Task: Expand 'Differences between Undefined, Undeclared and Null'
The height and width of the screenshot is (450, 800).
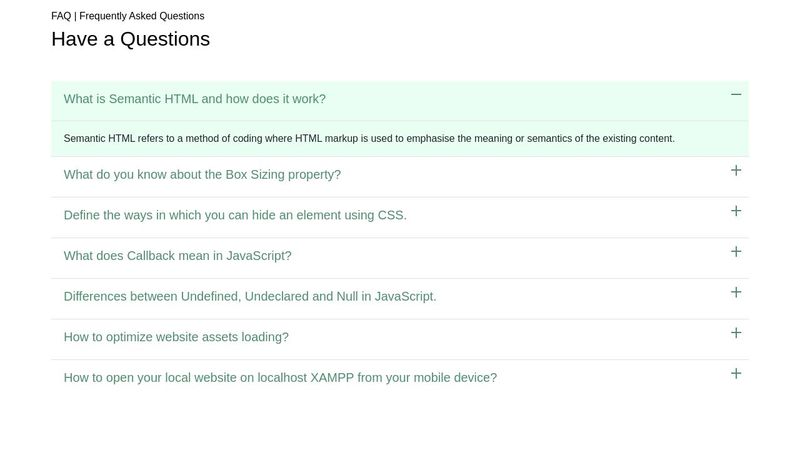Action: click(250, 296)
